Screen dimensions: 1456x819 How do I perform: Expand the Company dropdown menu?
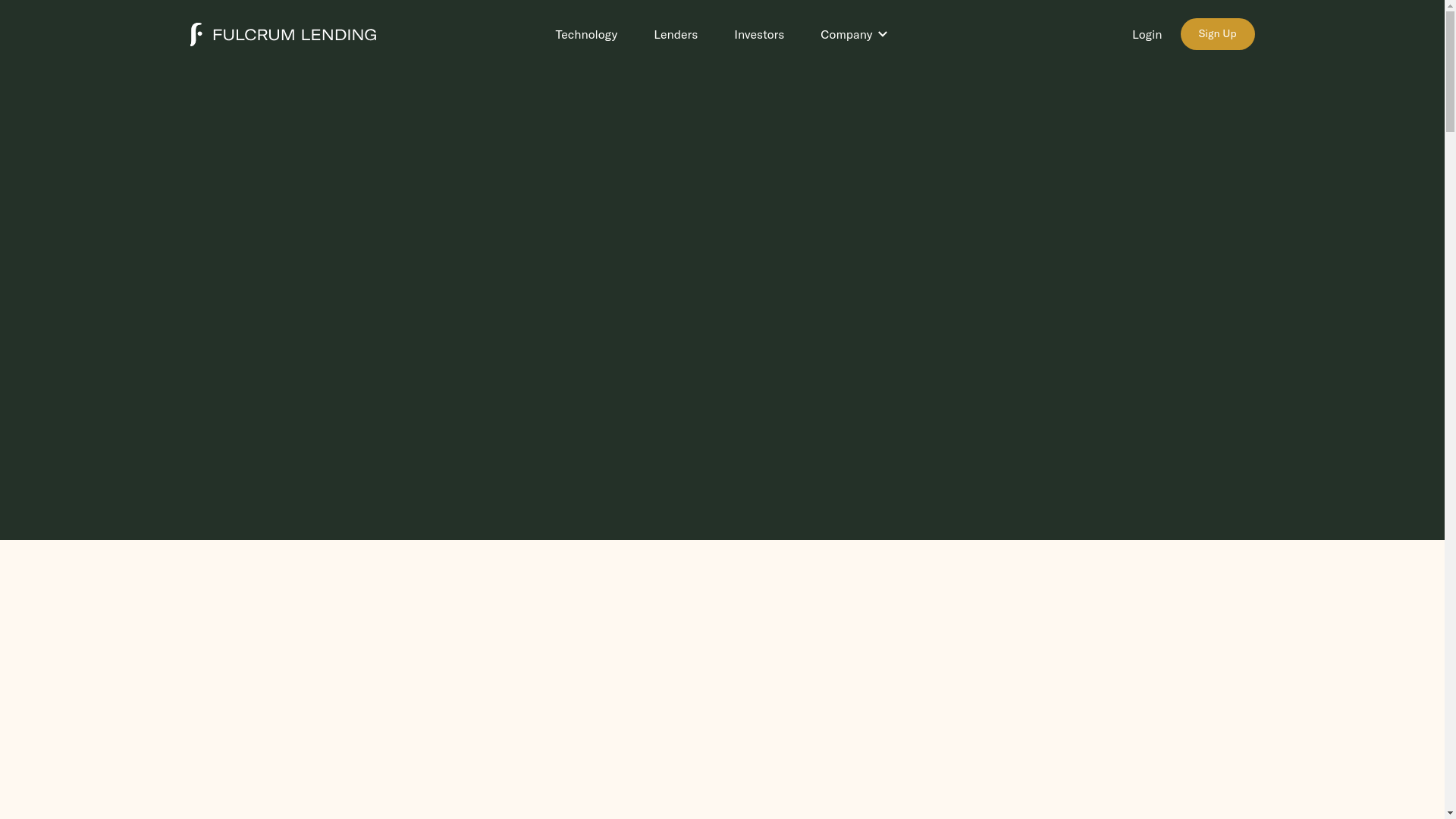[854, 34]
